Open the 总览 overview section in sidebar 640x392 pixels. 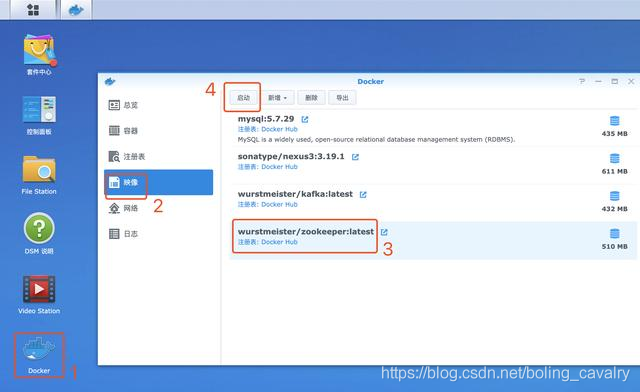(158, 105)
